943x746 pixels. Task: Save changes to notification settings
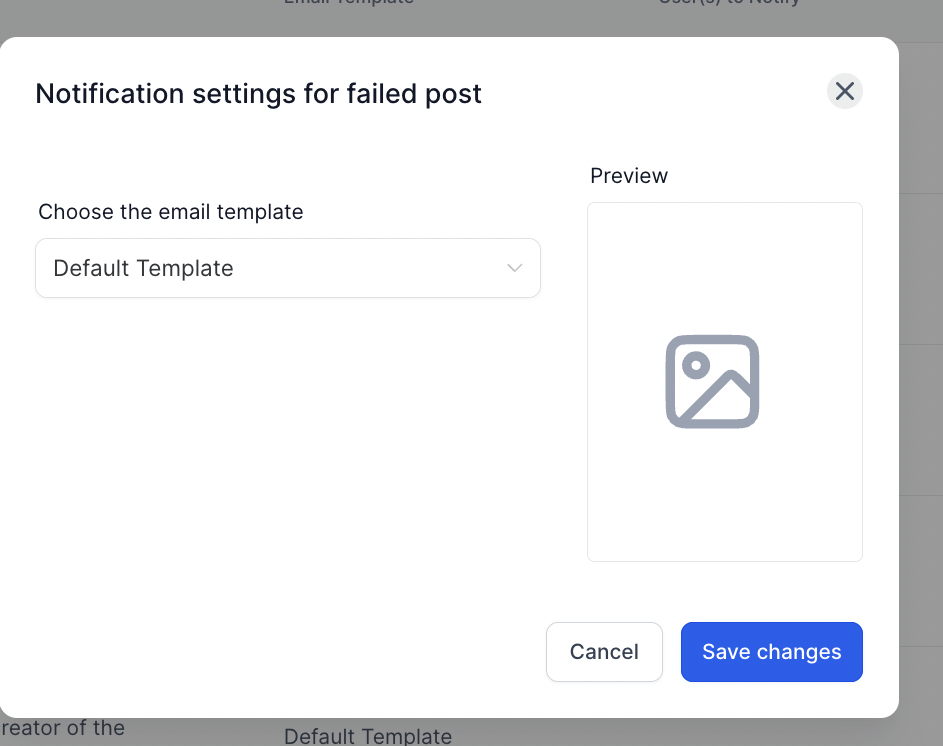pyautogui.click(x=772, y=652)
